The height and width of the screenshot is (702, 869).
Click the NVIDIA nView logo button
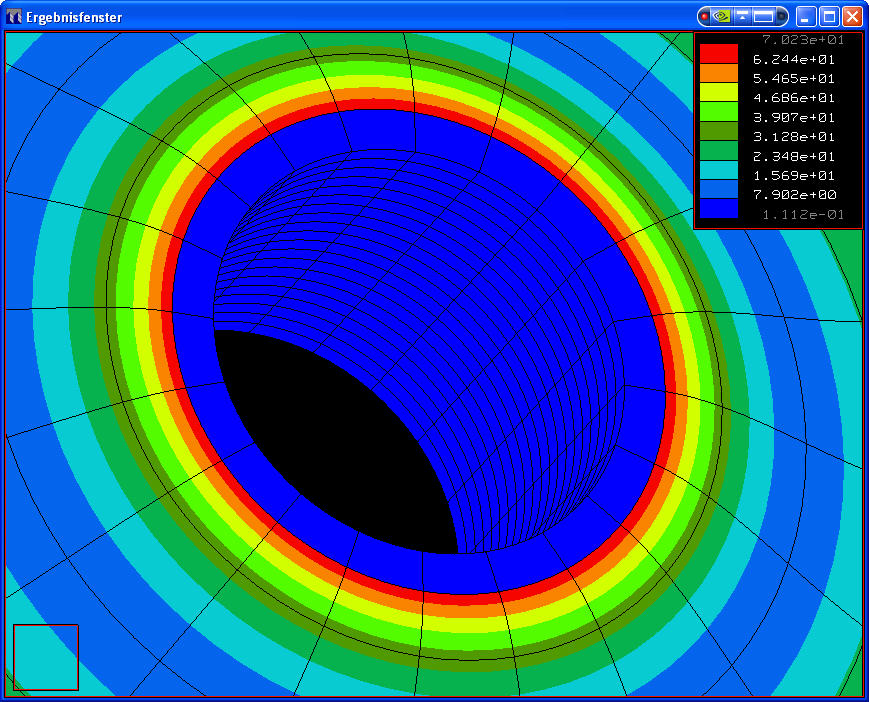click(721, 17)
